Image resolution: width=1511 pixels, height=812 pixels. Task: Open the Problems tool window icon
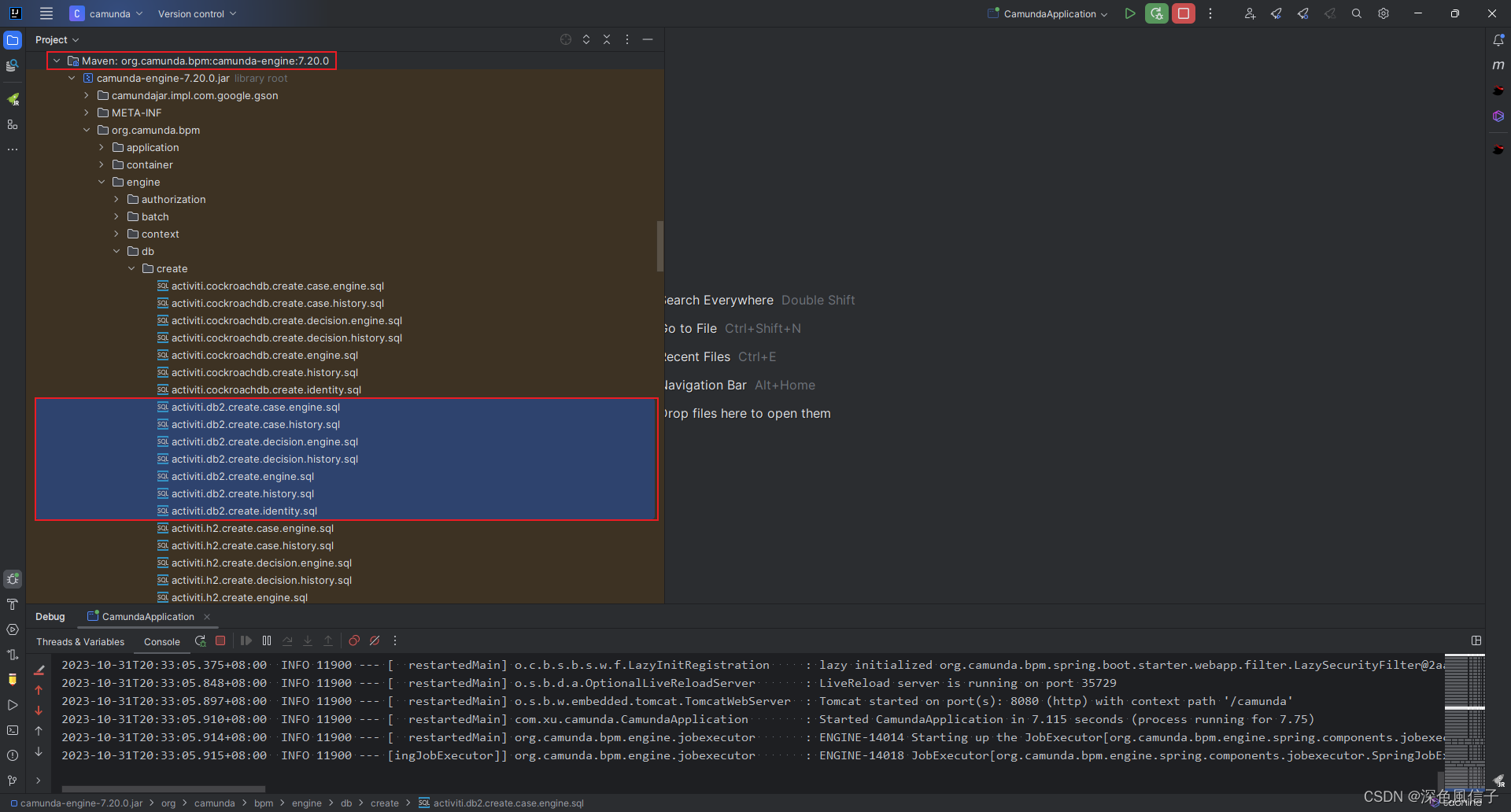[13, 755]
